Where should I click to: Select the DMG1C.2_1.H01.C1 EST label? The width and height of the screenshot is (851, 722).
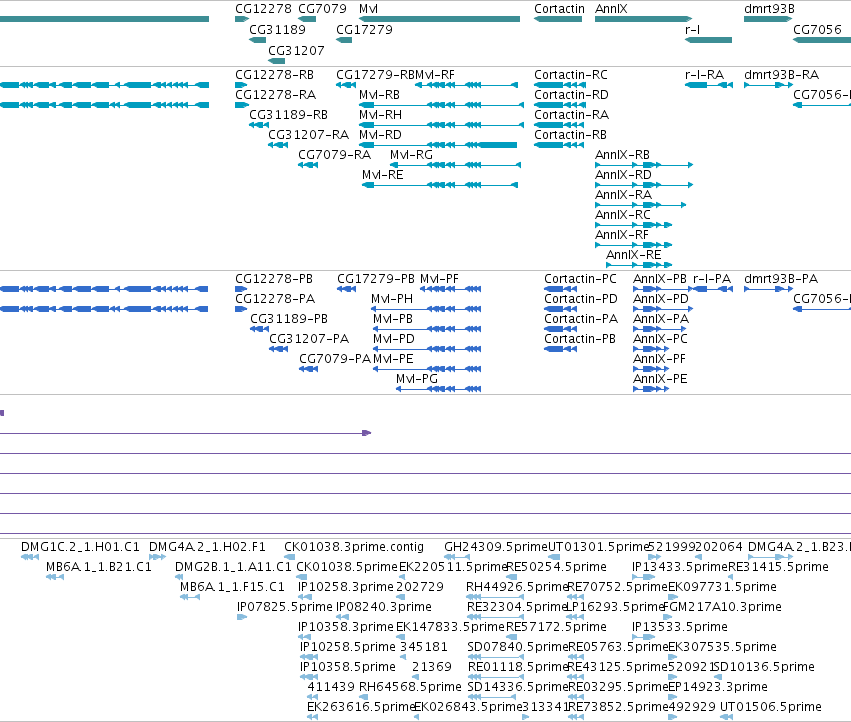(80, 547)
